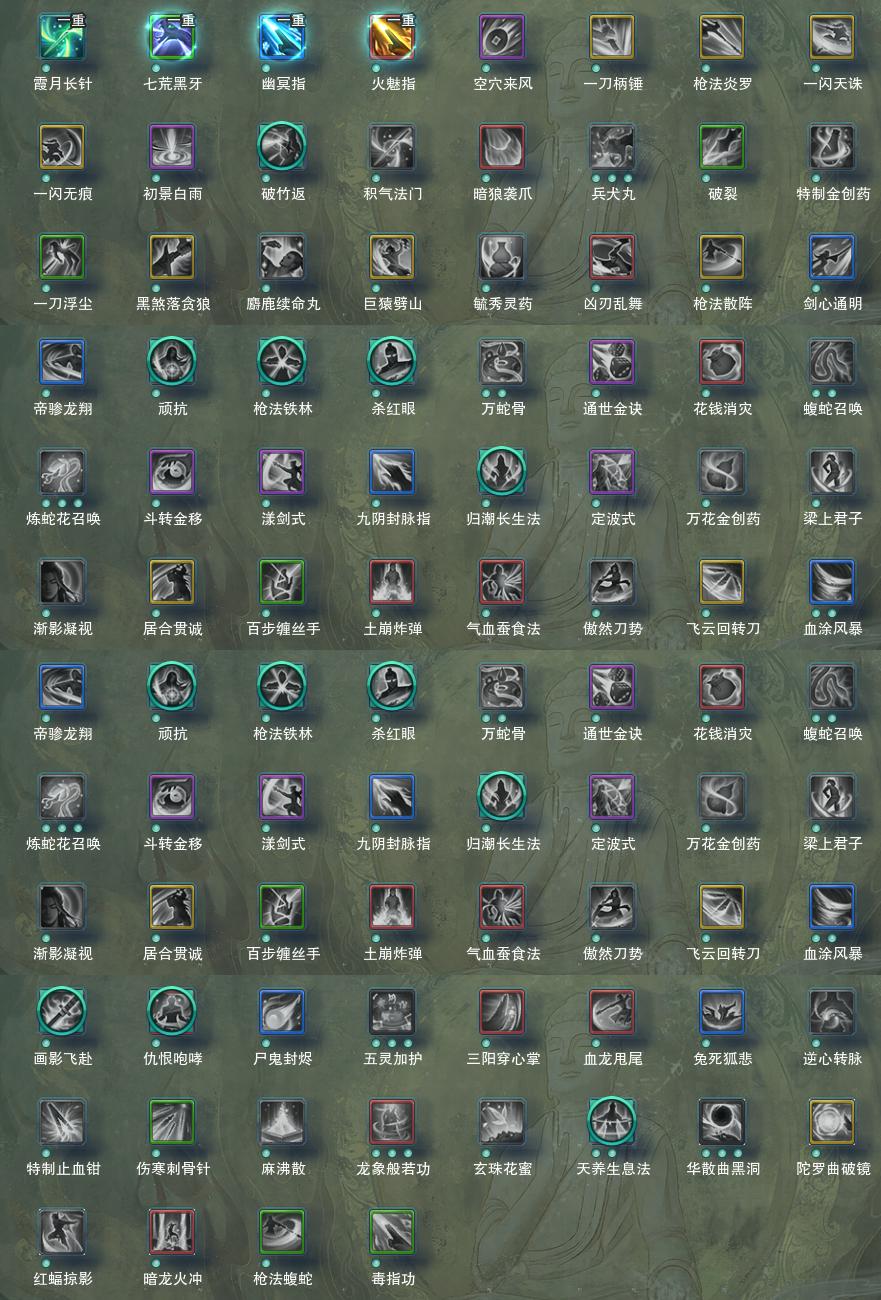Screen dimensions: 881x1300
Task: Click the text label '黑煞落贪狼'
Action: [x=173, y=304]
